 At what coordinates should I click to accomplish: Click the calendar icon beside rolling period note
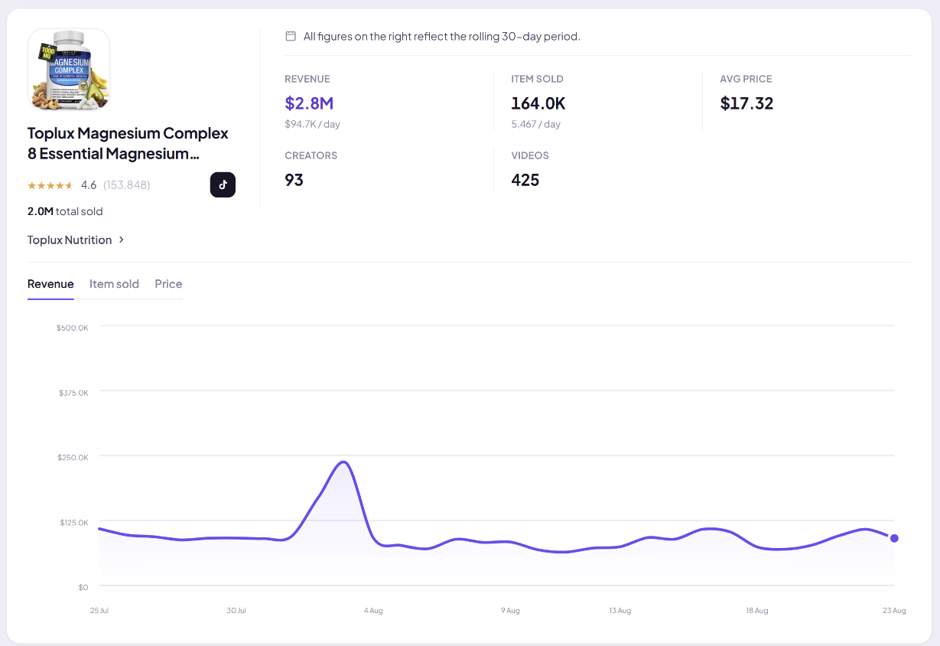pos(291,36)
